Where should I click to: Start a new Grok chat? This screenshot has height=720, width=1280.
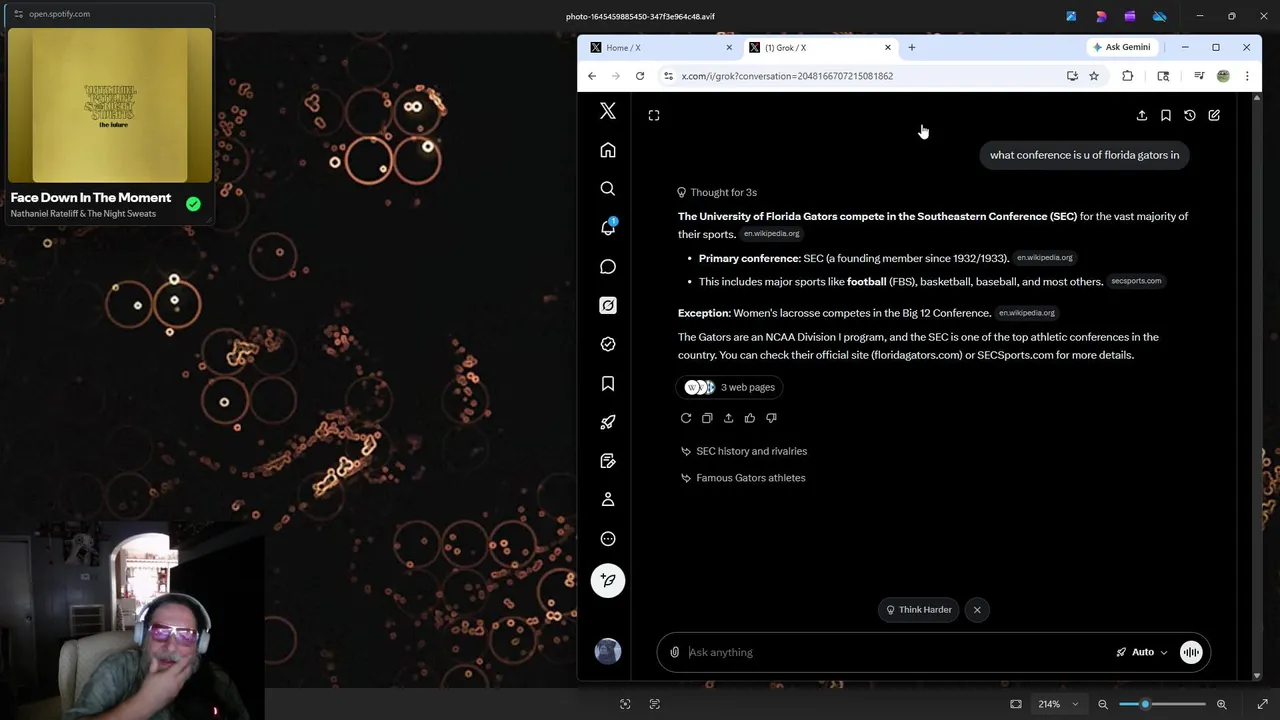click(x=1214, y=115)
